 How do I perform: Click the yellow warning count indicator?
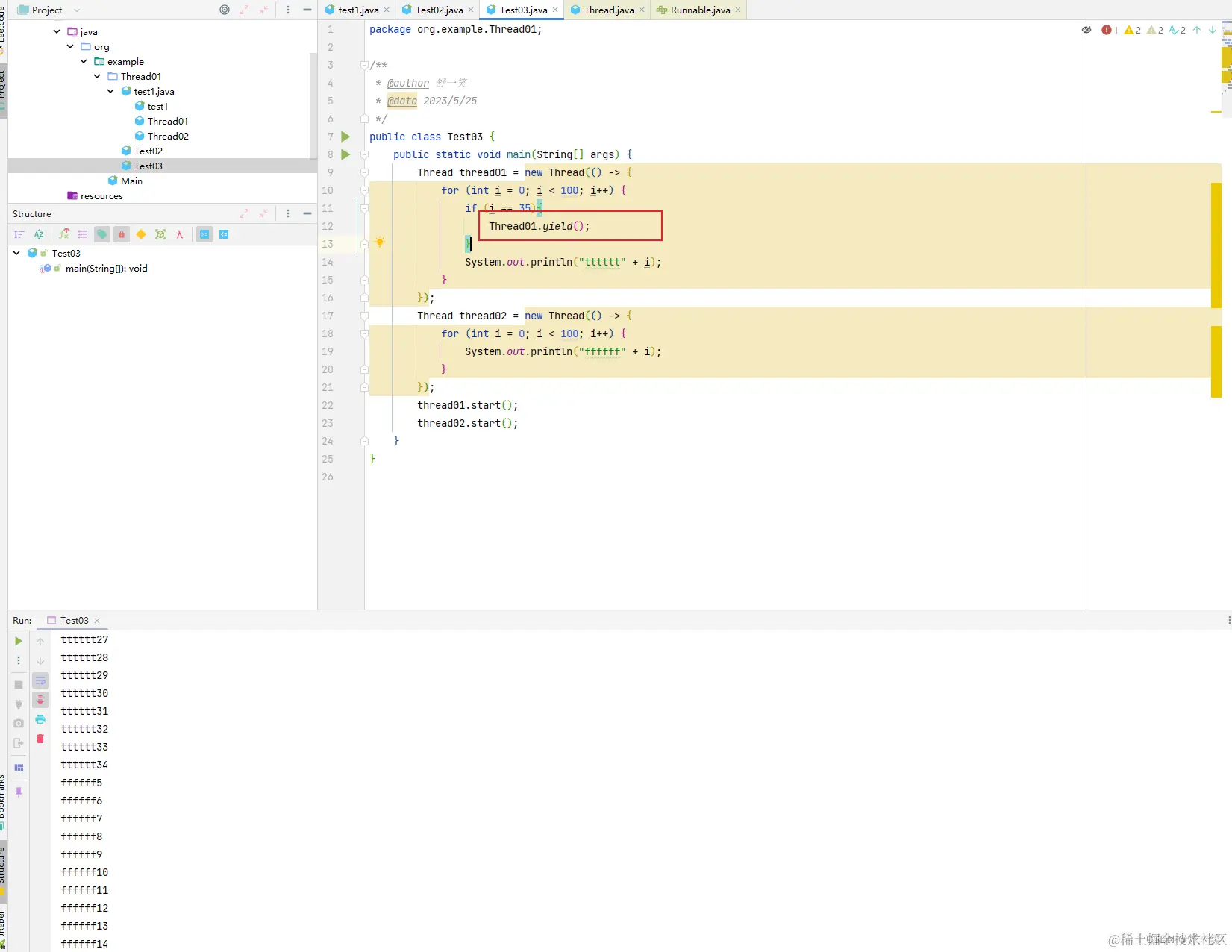click(1133, 30)
